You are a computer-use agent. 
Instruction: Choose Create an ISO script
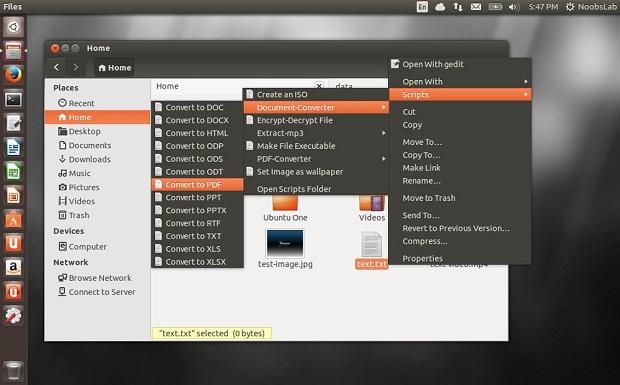tap(316, 94)
